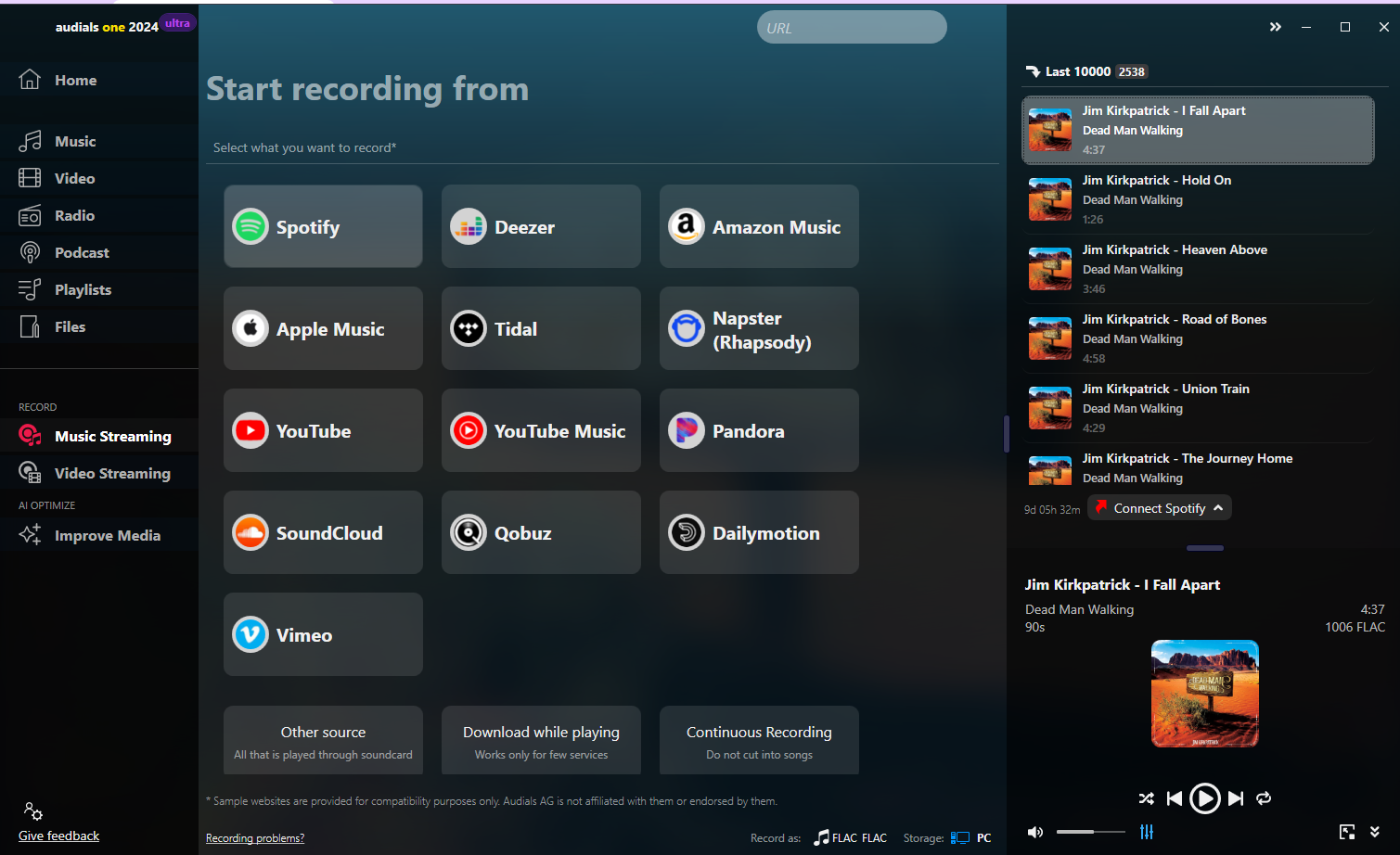This screenshot has width=1400, height=855.
Task: Open the Last 10000 list selector
Action: click(1086, 71)
